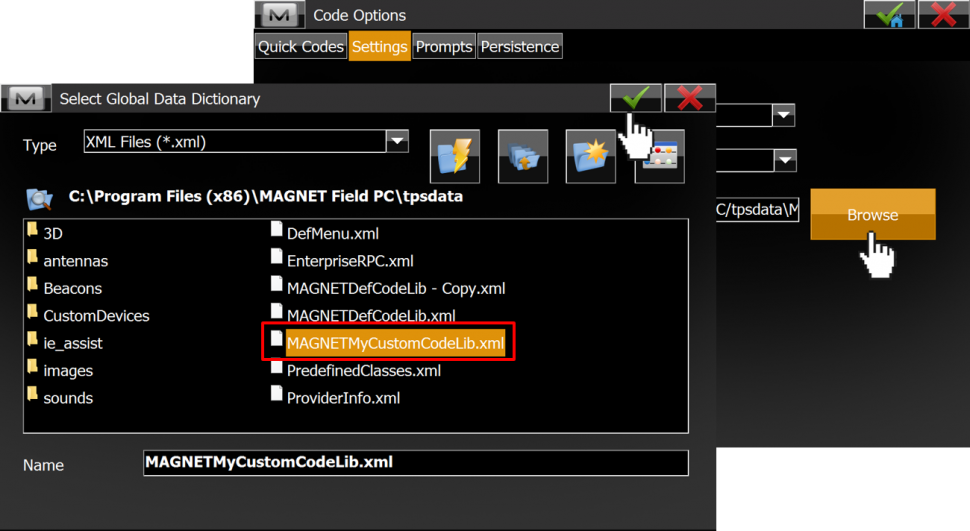Go to the Persistence tab
This screenshot has height=531, width=970.
[x=520, y=47]
